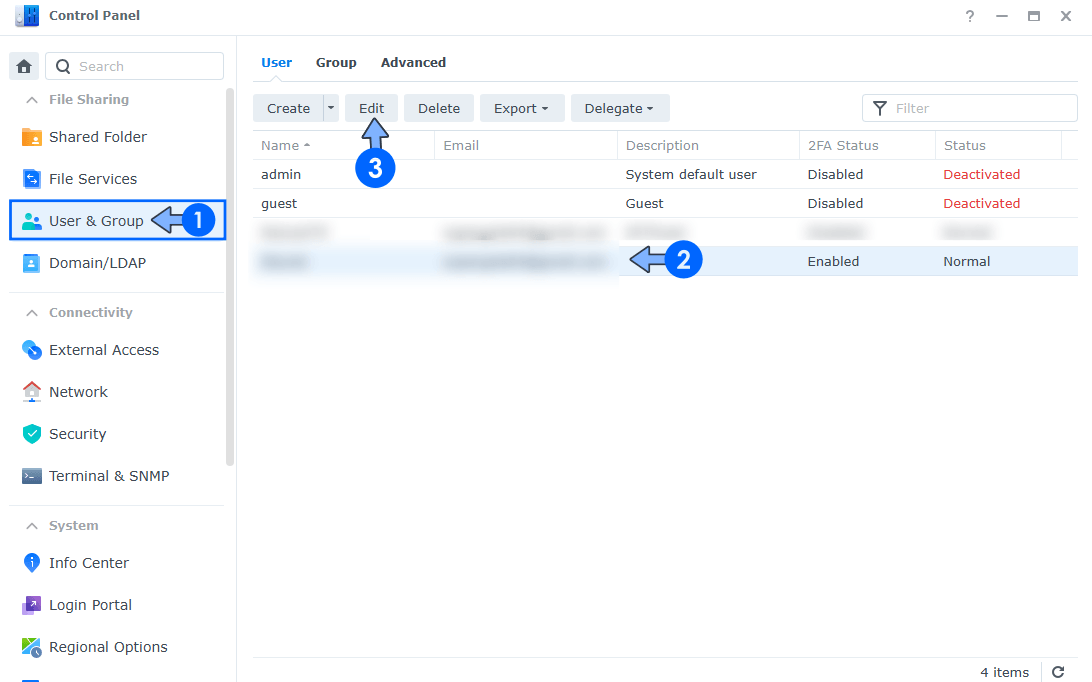1092x682 pixels.
Task: Click admin's 'Deactivated' status
Action: 981,175
